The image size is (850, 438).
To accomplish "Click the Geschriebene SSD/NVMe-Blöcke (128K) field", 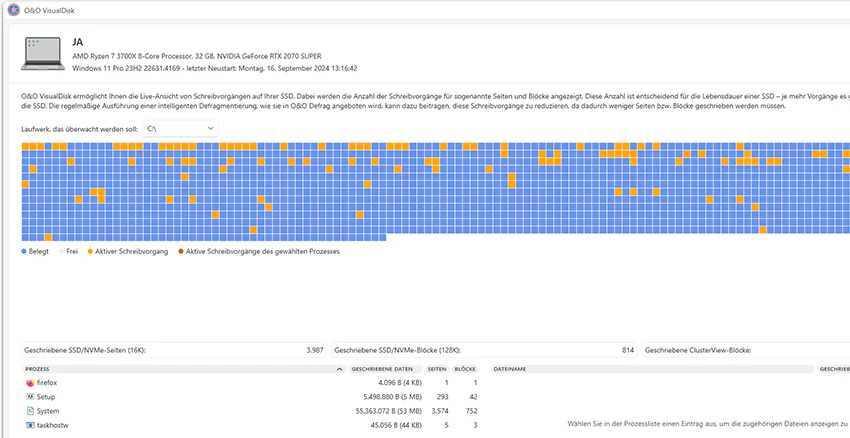I will (x=485, y=350).
